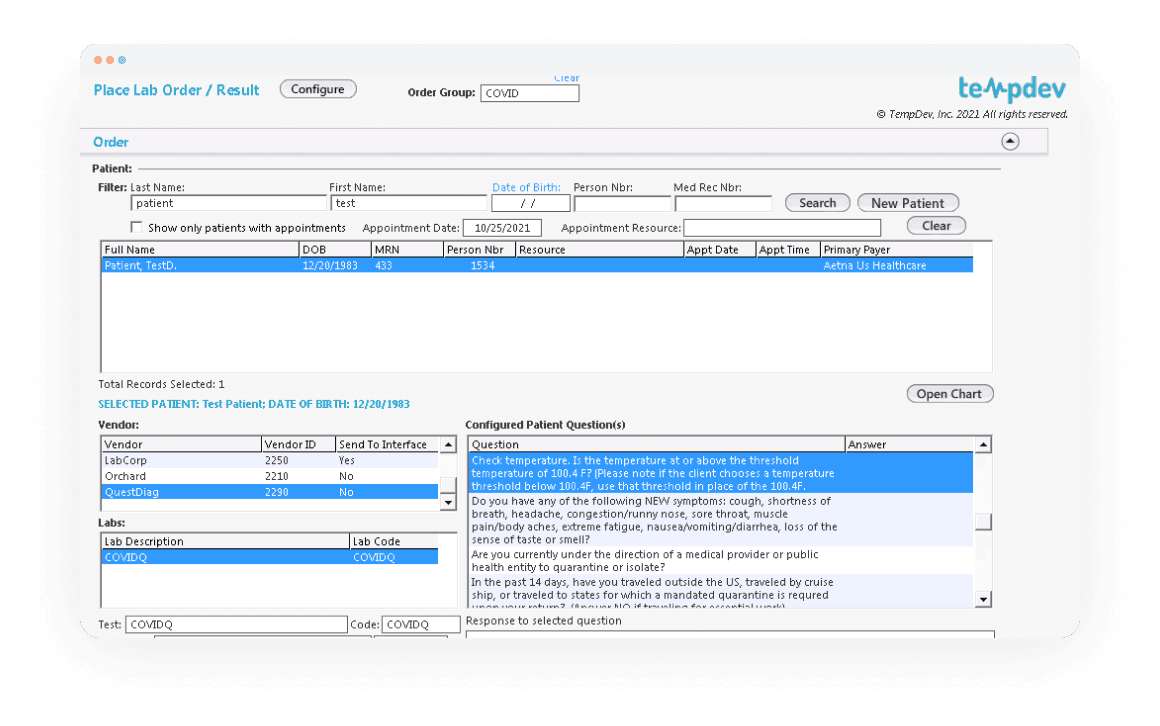Click the Clear link above Order Group
Image resolution: width=1160 pixels, height=726 pixels.
tap(566, 78)
